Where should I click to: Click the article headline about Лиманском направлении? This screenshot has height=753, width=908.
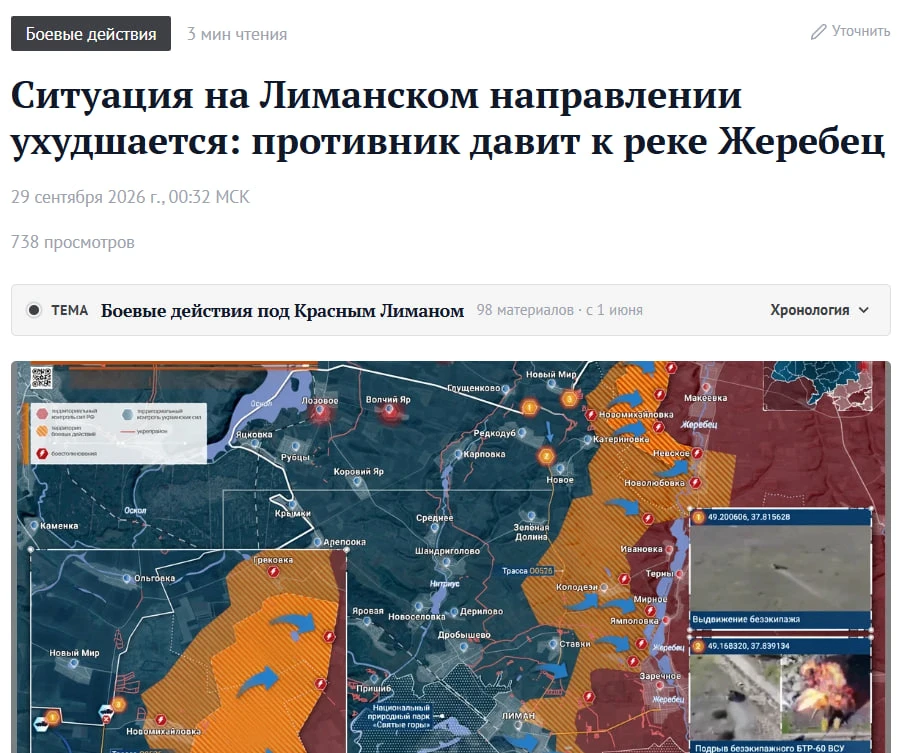pos(448,118)
